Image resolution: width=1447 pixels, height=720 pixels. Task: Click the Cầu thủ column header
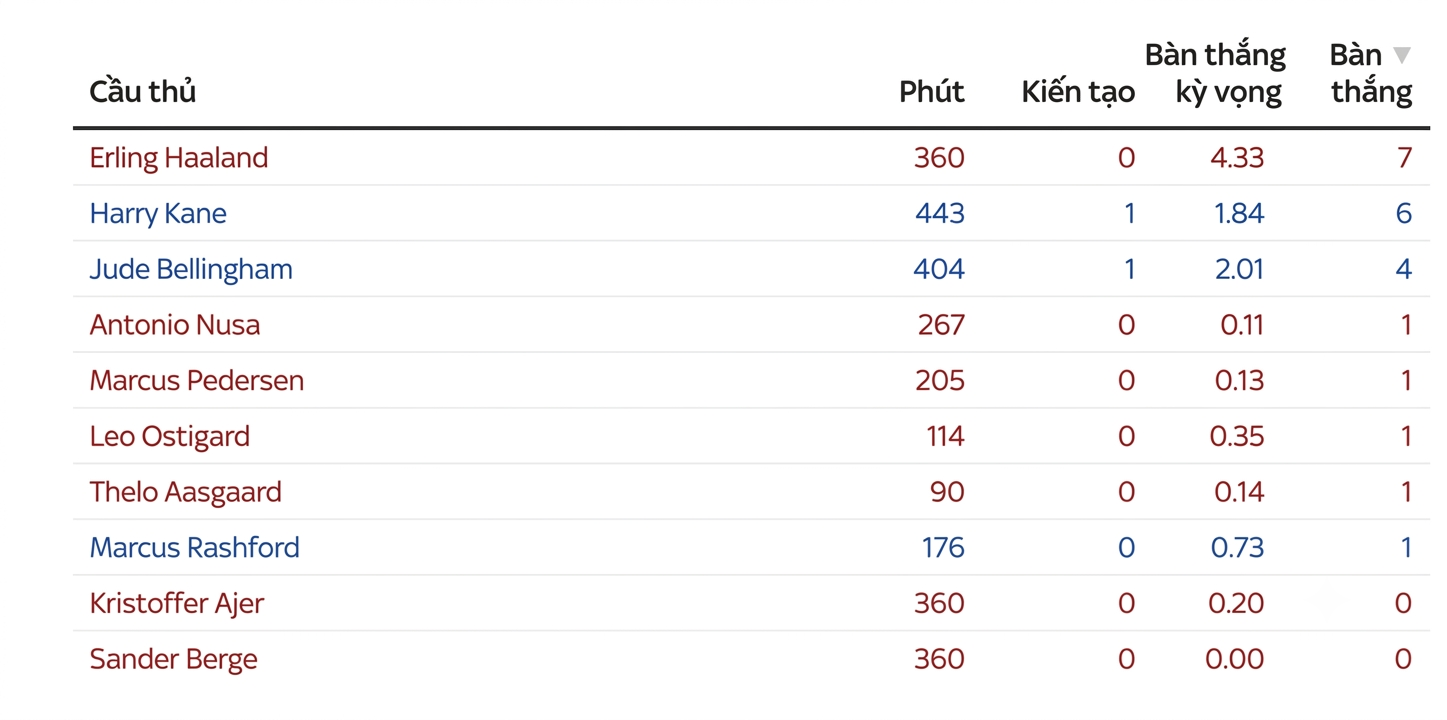142,92
